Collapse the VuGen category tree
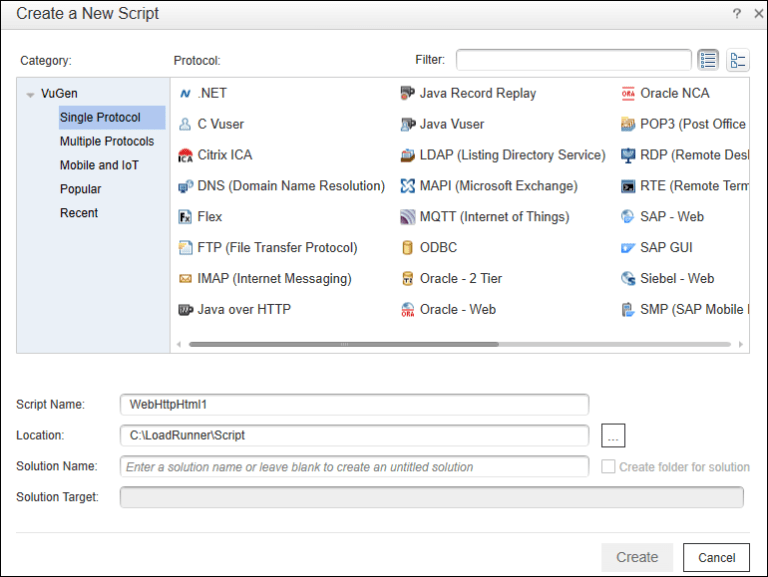Image resolution: width=768 pixels, height=577 pixels. (x=30, y=94)
